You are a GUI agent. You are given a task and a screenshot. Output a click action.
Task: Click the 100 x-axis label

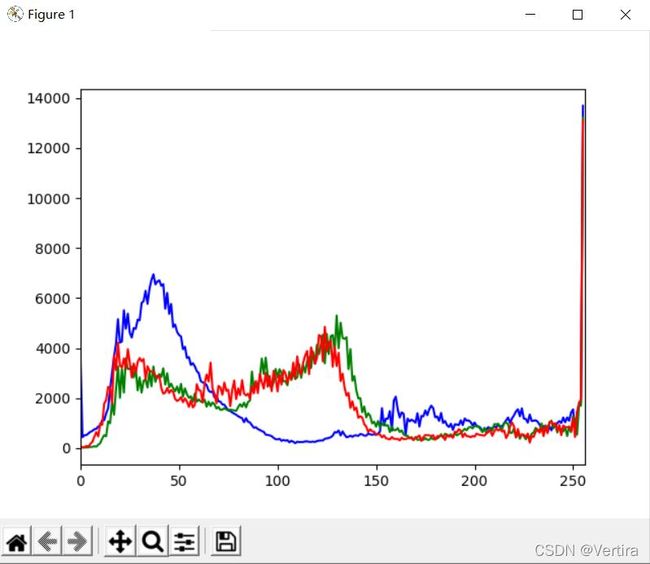277,481
